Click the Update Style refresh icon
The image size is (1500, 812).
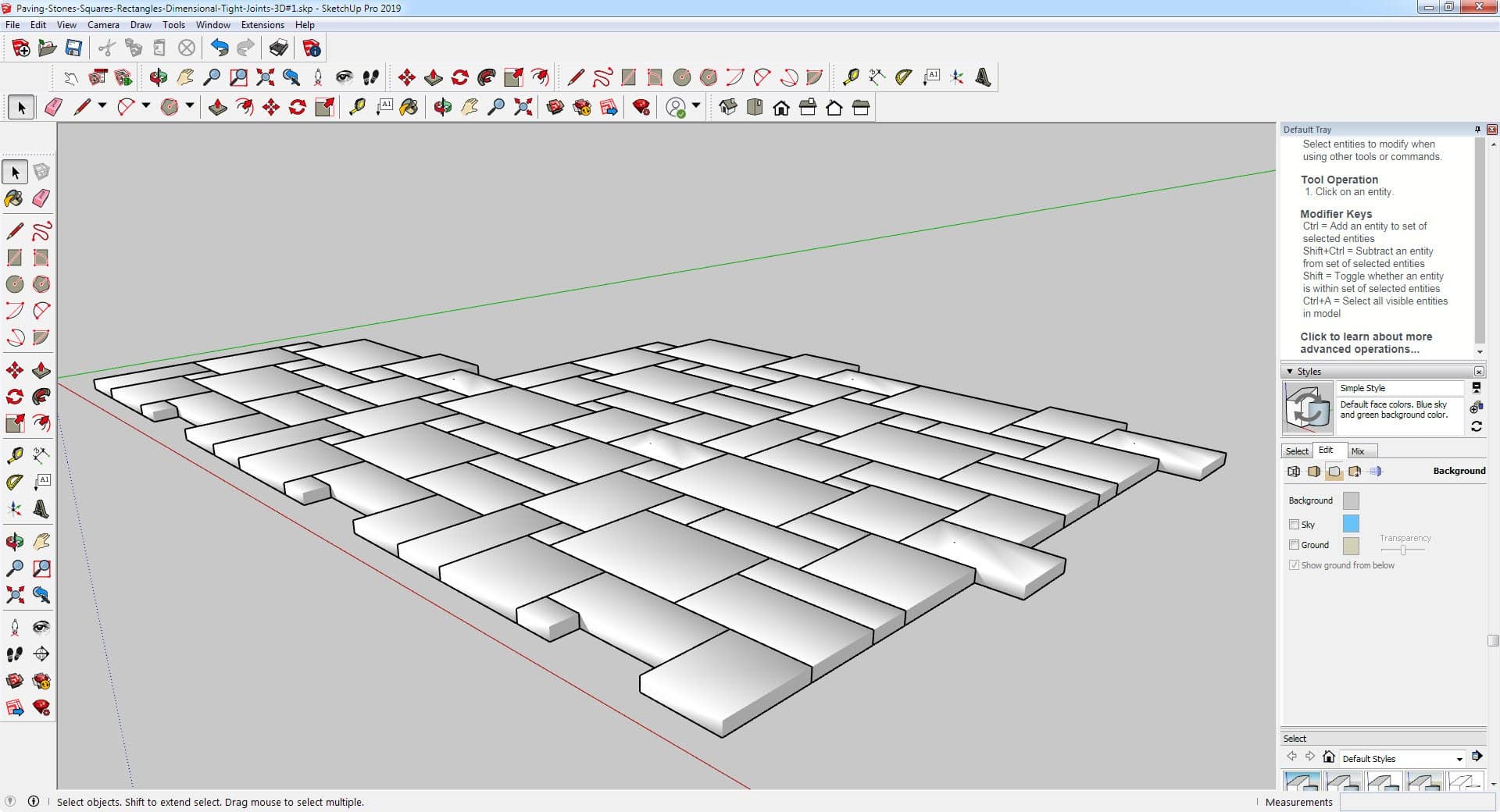[1476, 426]
